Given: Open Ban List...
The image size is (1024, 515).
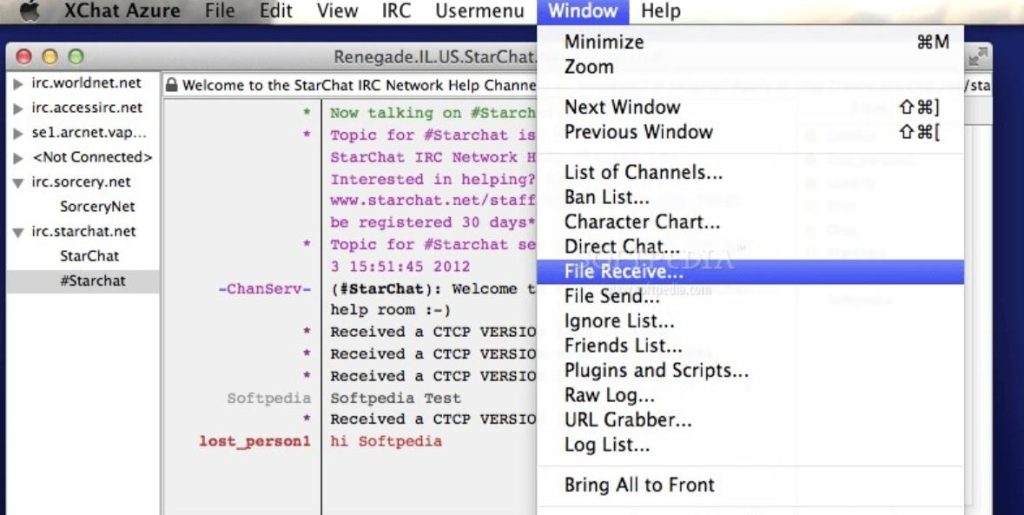Looking at the screenshot, I should 750,197.
